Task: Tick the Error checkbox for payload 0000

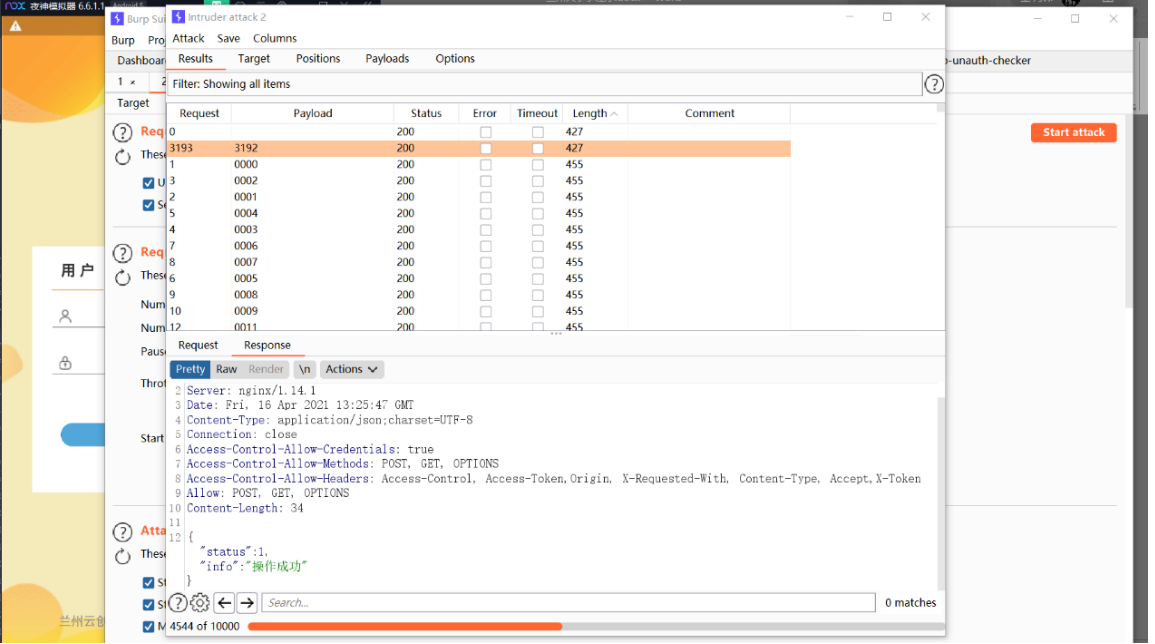Action: point(485,164)
